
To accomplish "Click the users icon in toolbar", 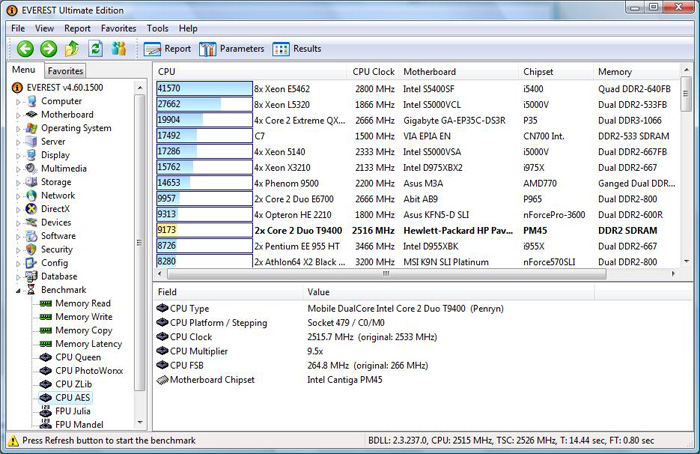I will 119,48.
